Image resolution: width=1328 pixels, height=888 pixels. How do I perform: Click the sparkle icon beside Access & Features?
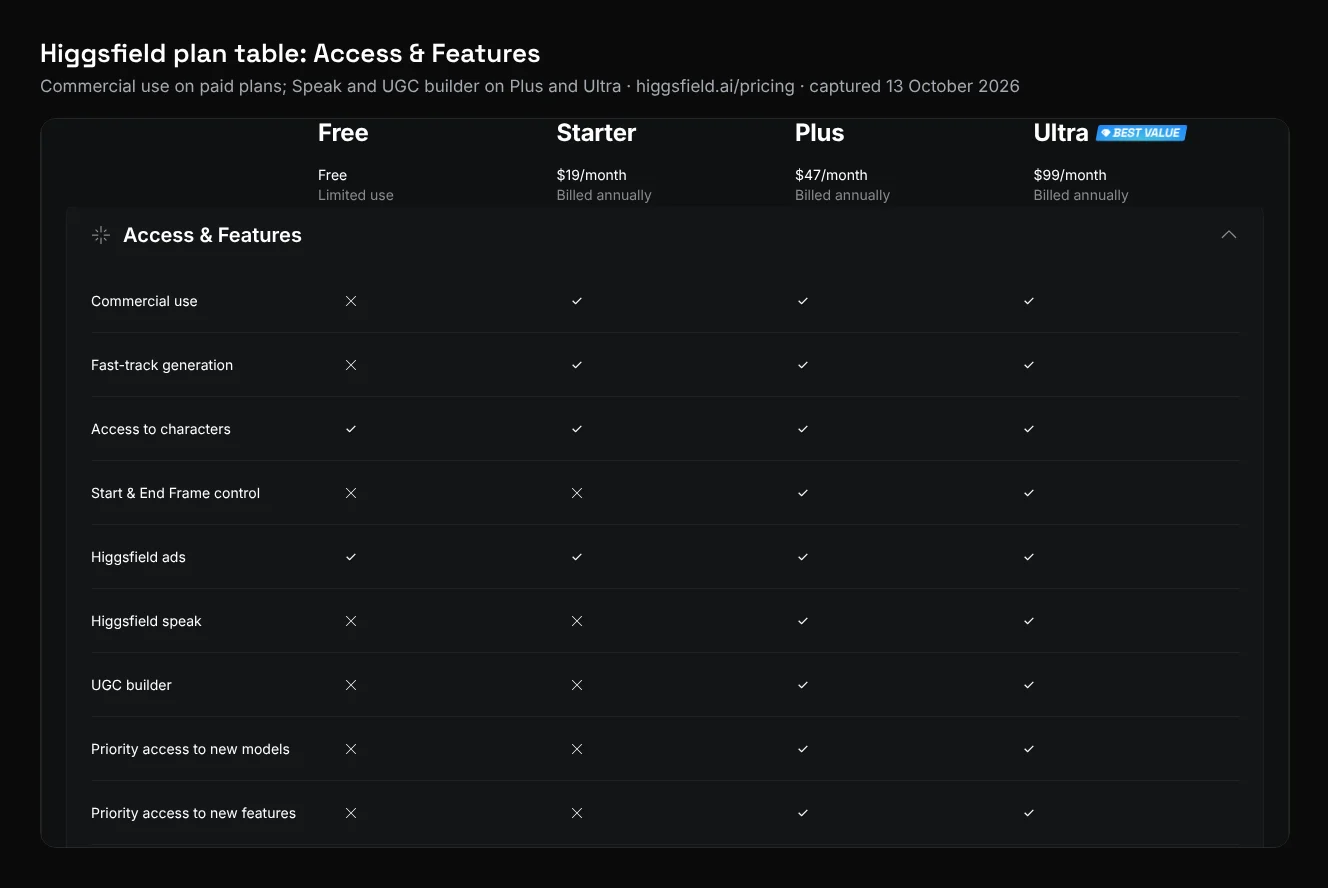point(100,235)
